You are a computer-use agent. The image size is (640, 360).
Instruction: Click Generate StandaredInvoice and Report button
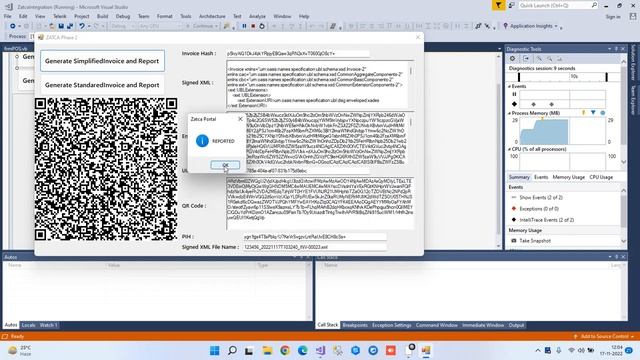102,85
